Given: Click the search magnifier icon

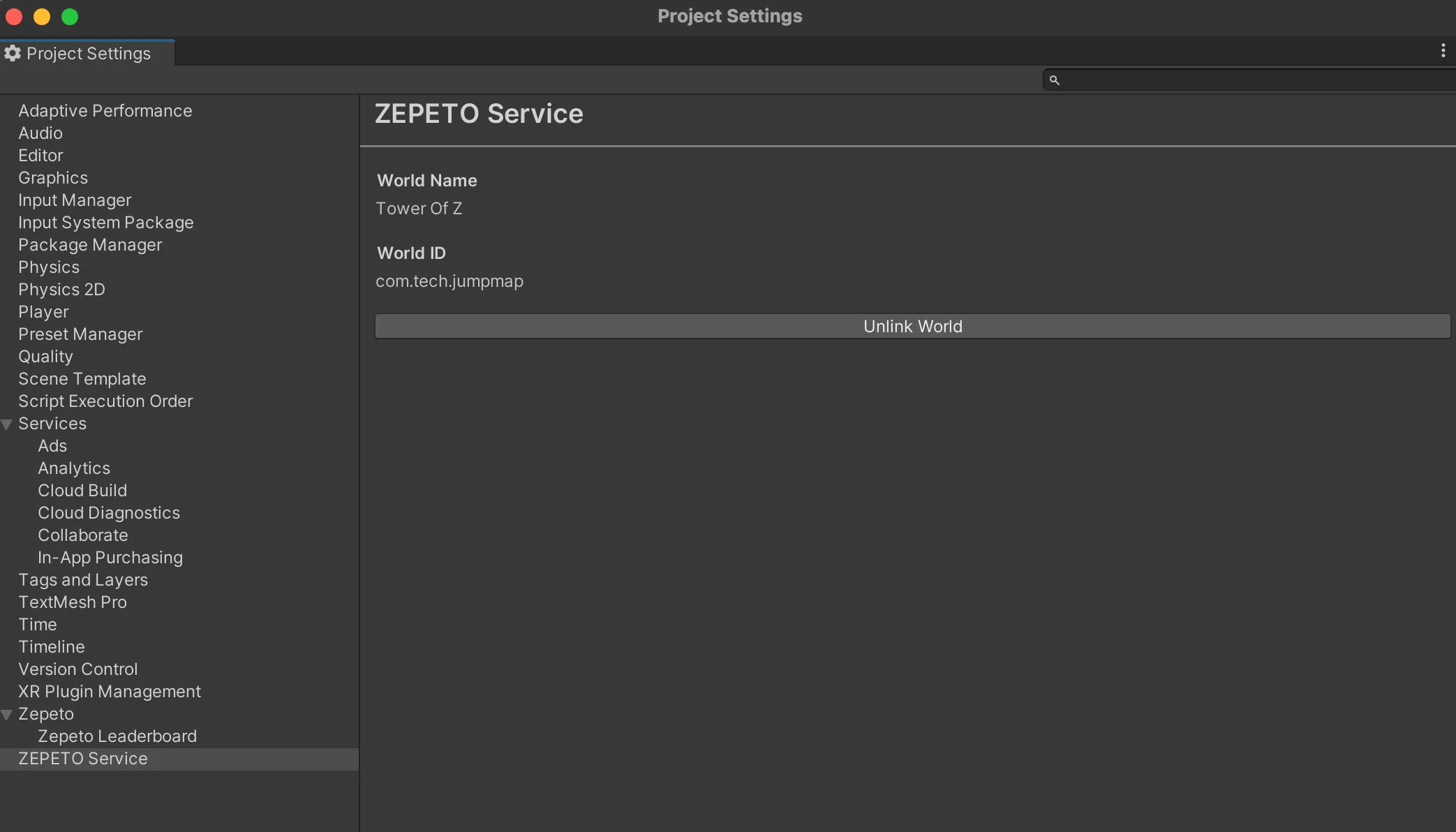Looking at the screenshot, I should tap(1055, 80).
